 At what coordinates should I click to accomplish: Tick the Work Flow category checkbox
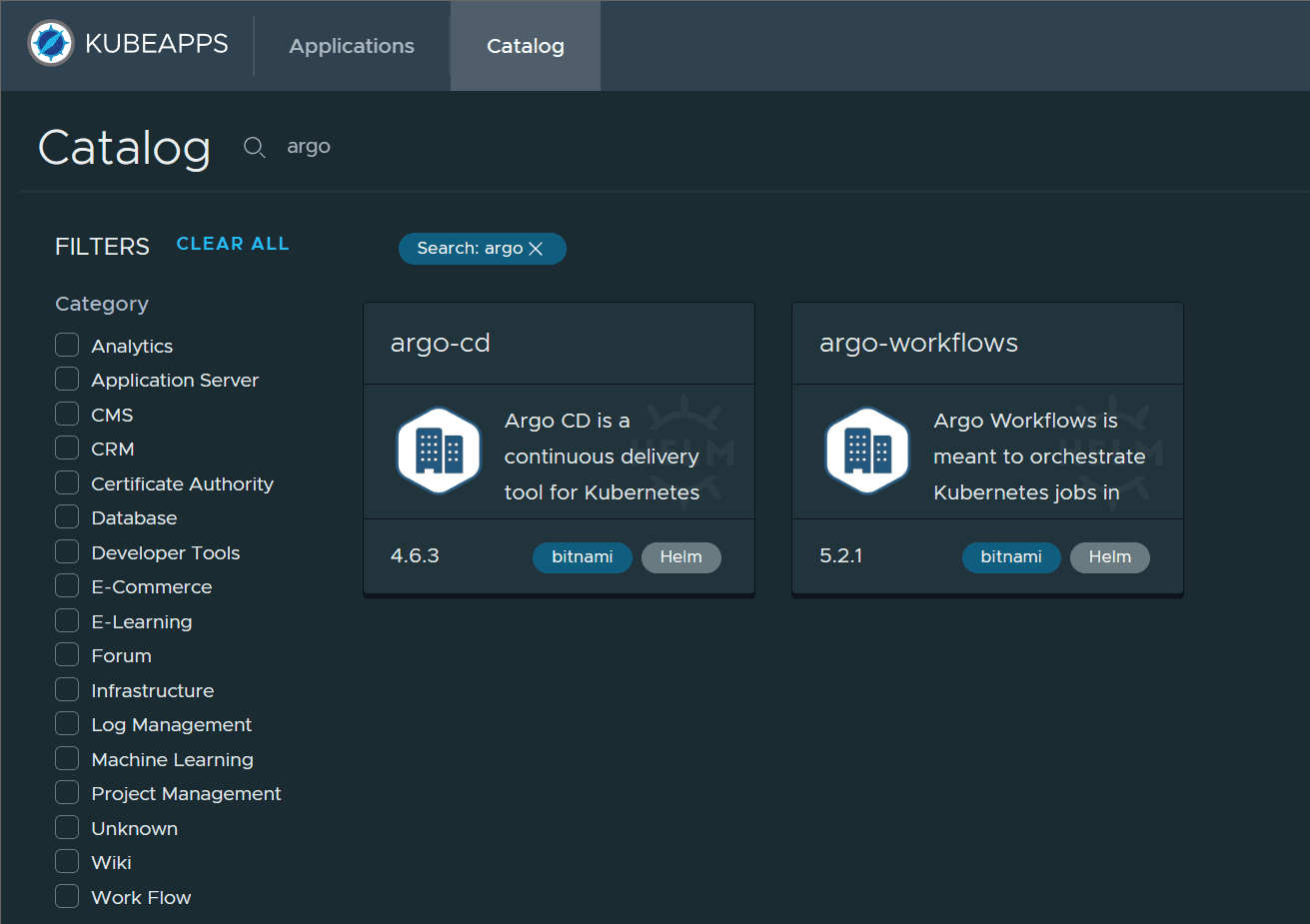[67, 897]
